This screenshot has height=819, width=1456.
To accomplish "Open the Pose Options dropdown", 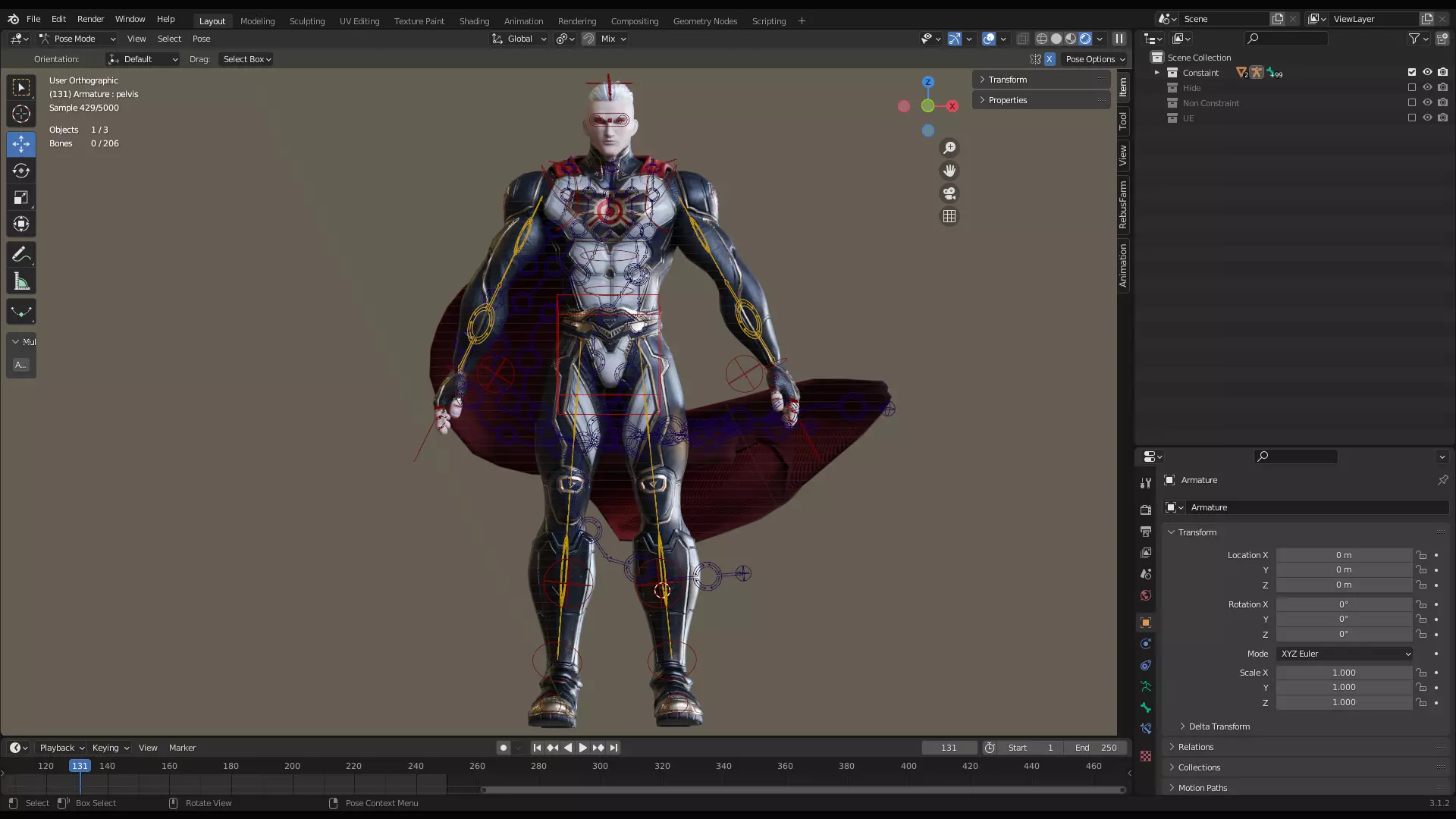I will pos(1095,59).
